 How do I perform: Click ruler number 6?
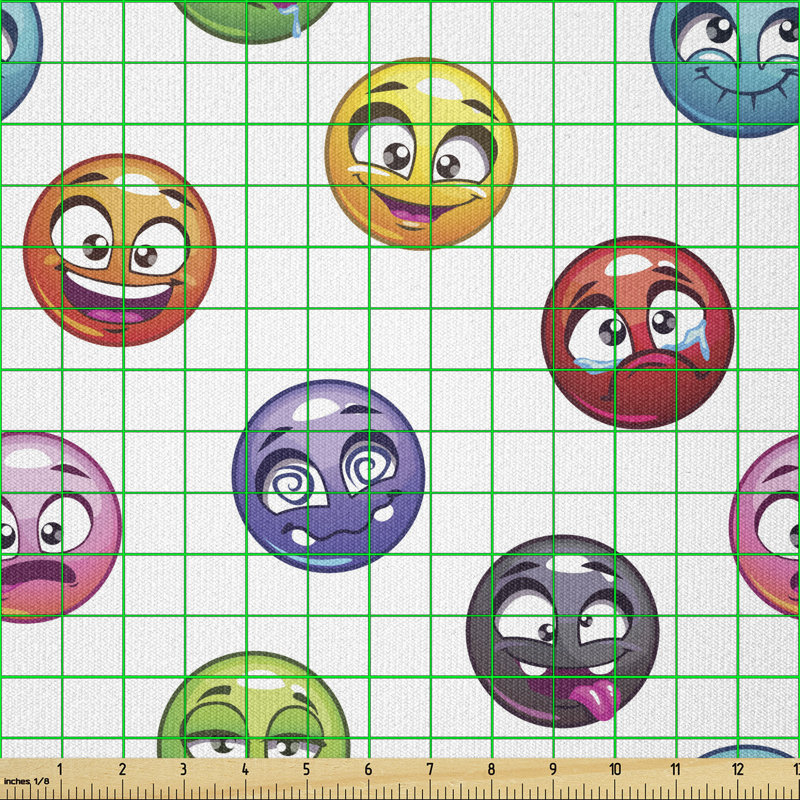(x=368, y=769)
